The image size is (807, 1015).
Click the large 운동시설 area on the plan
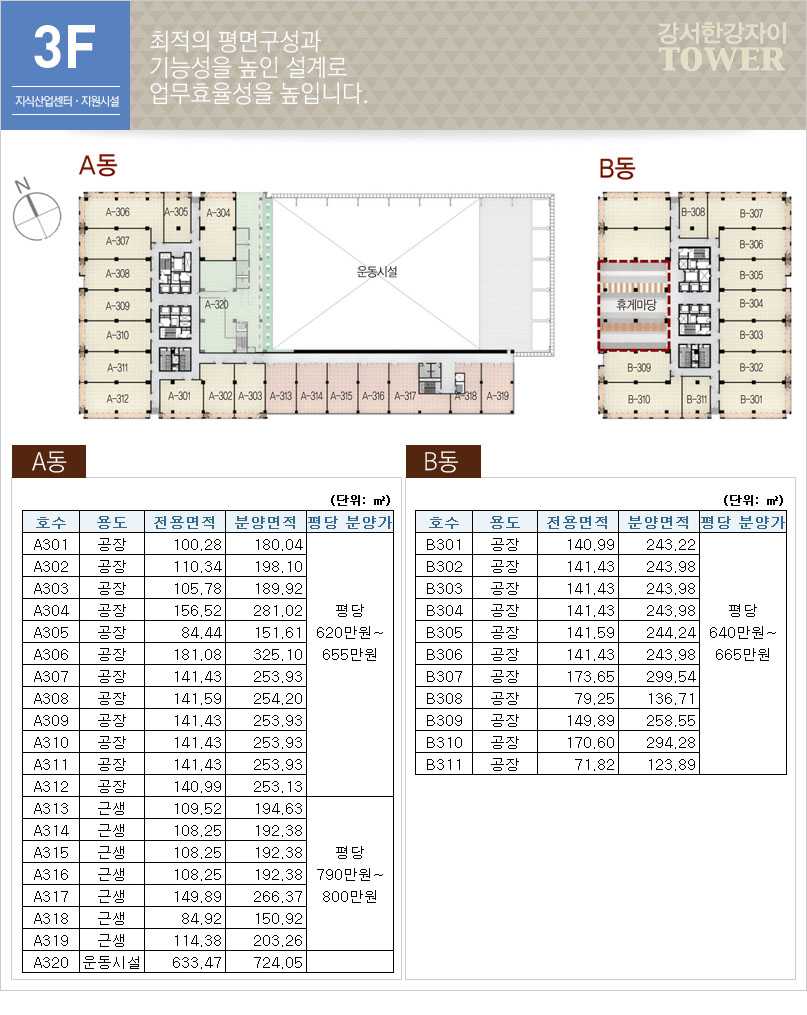[x=375, y=271]
